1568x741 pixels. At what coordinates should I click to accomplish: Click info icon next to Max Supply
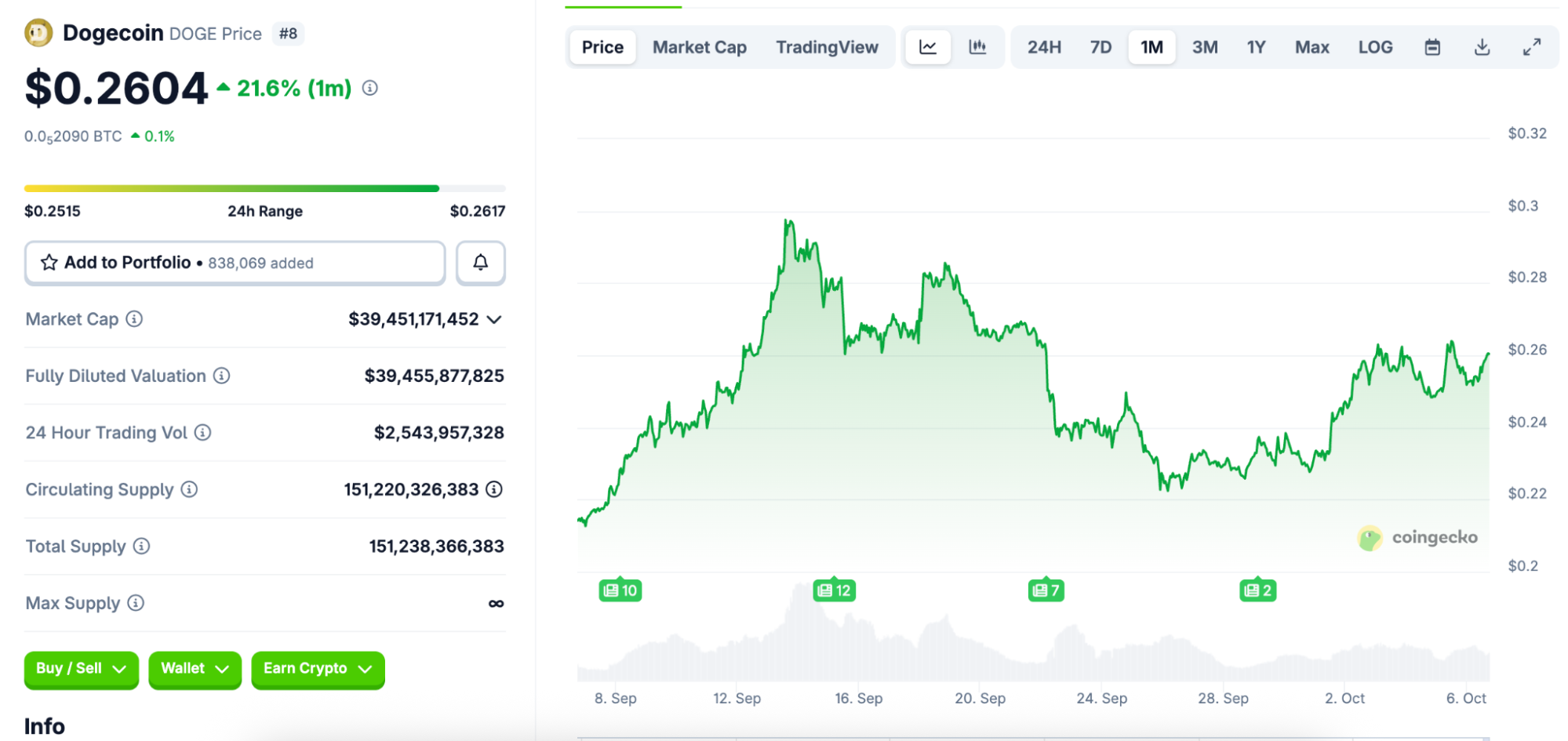pos(136,603)
